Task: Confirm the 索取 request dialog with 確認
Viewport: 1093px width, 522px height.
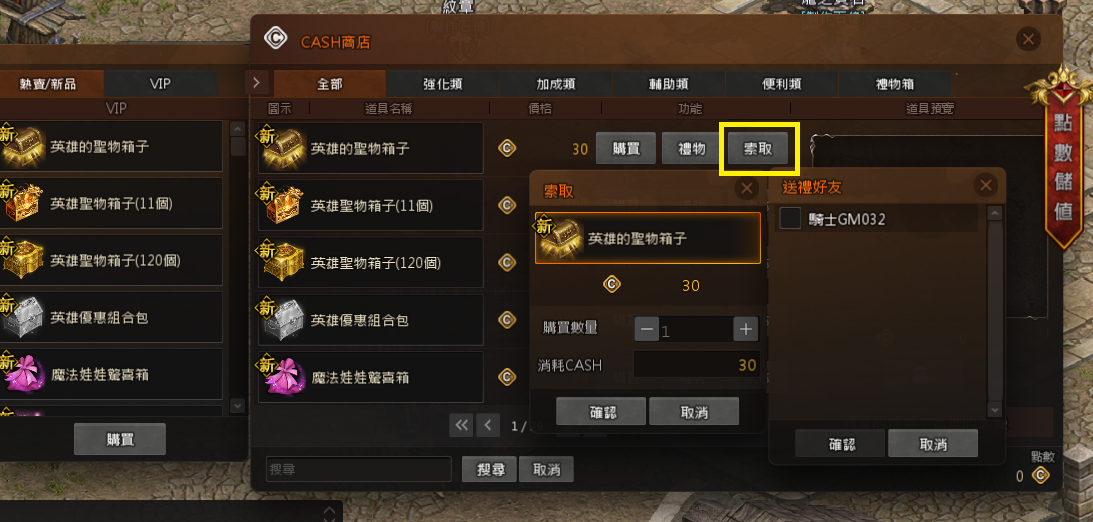Action: point(600,411)
